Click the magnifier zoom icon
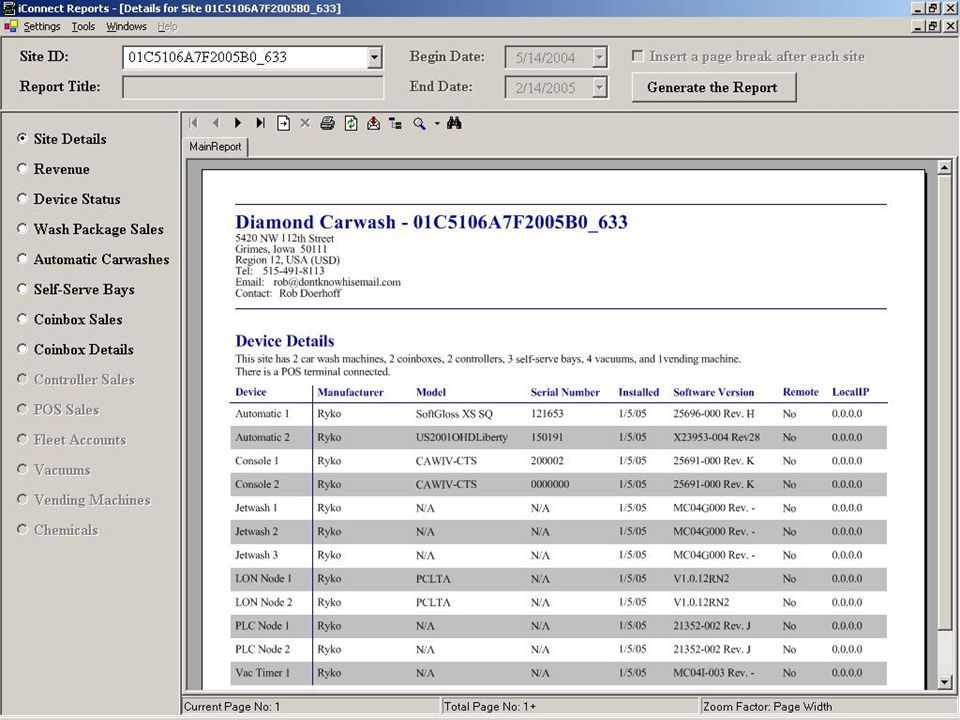Screen dimensions: 960x720 (419, 123)
